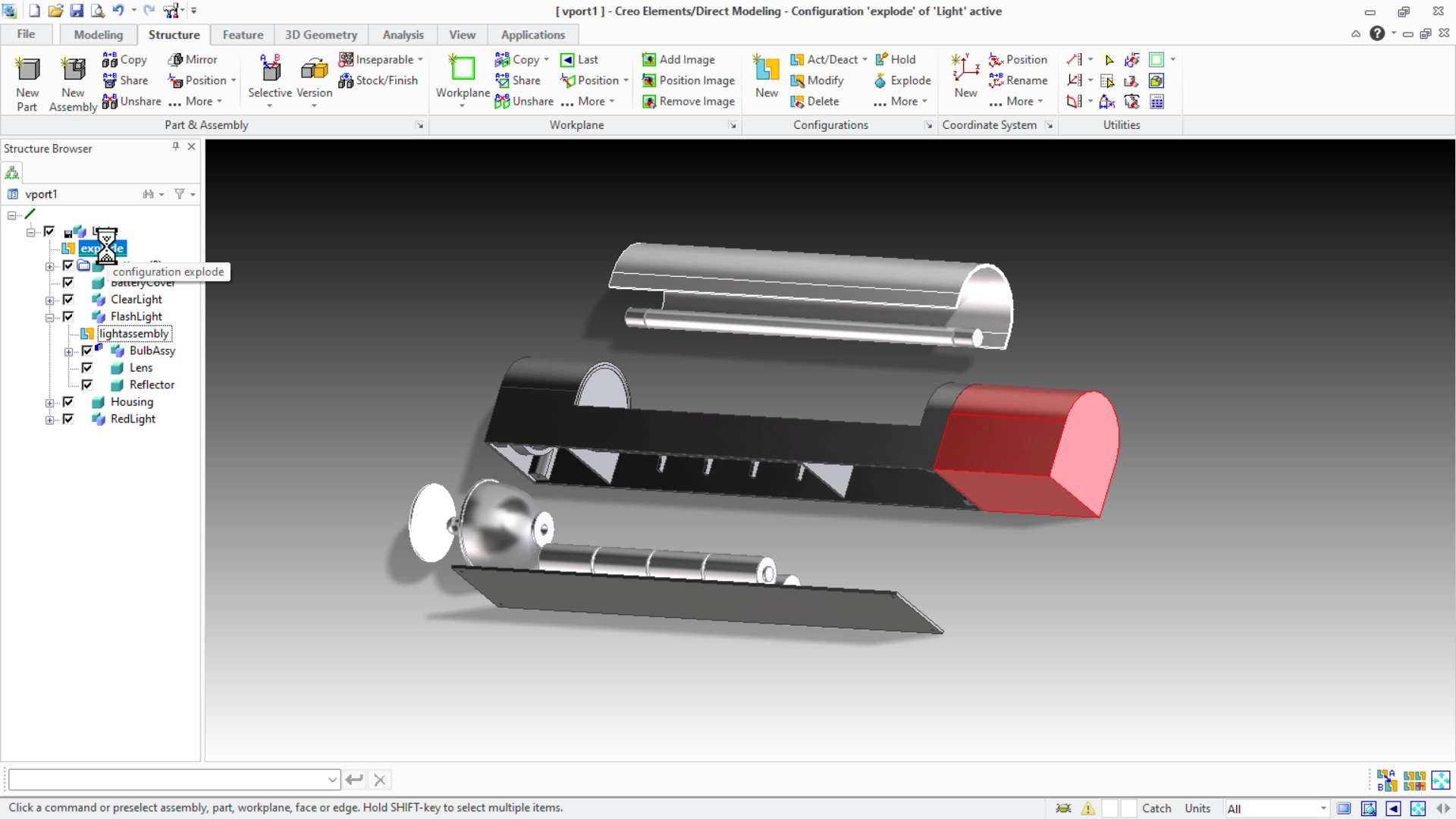Expand the Housing tree node
The height and width of the screenshot is (819, 1456).
click(49, 403)
